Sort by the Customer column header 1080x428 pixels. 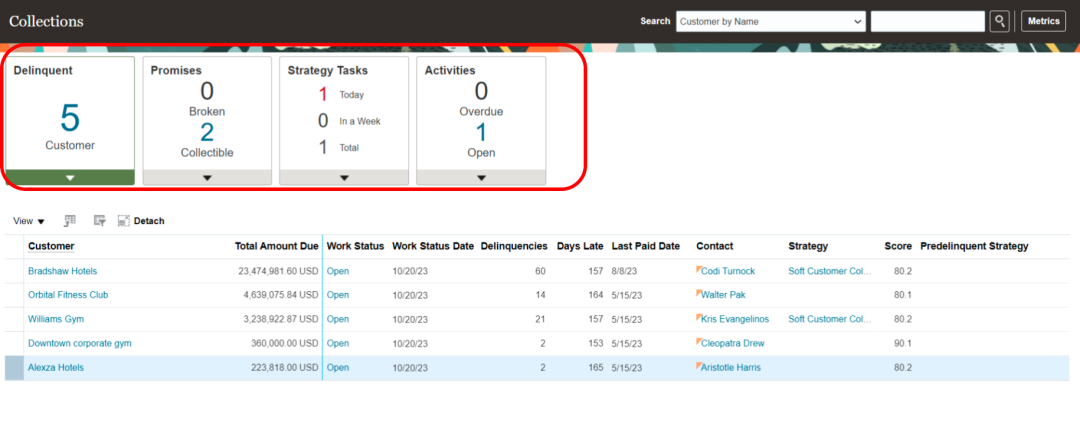click(51, 246)
